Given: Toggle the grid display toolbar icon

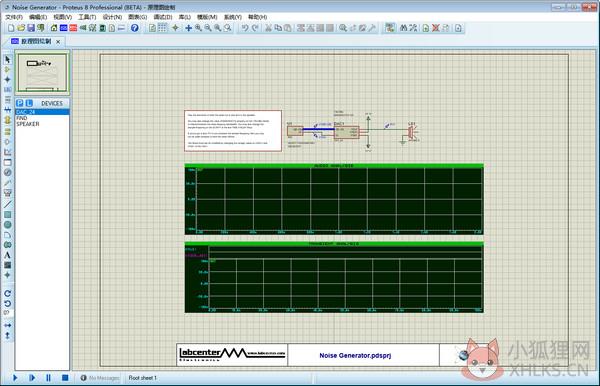Looking at the screenshot, I should click(162, 28).
